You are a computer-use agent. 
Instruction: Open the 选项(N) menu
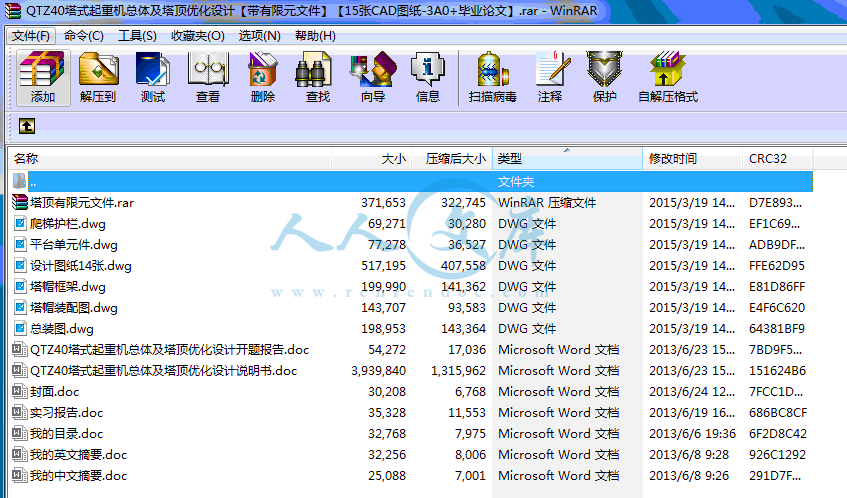coord(260,36)
